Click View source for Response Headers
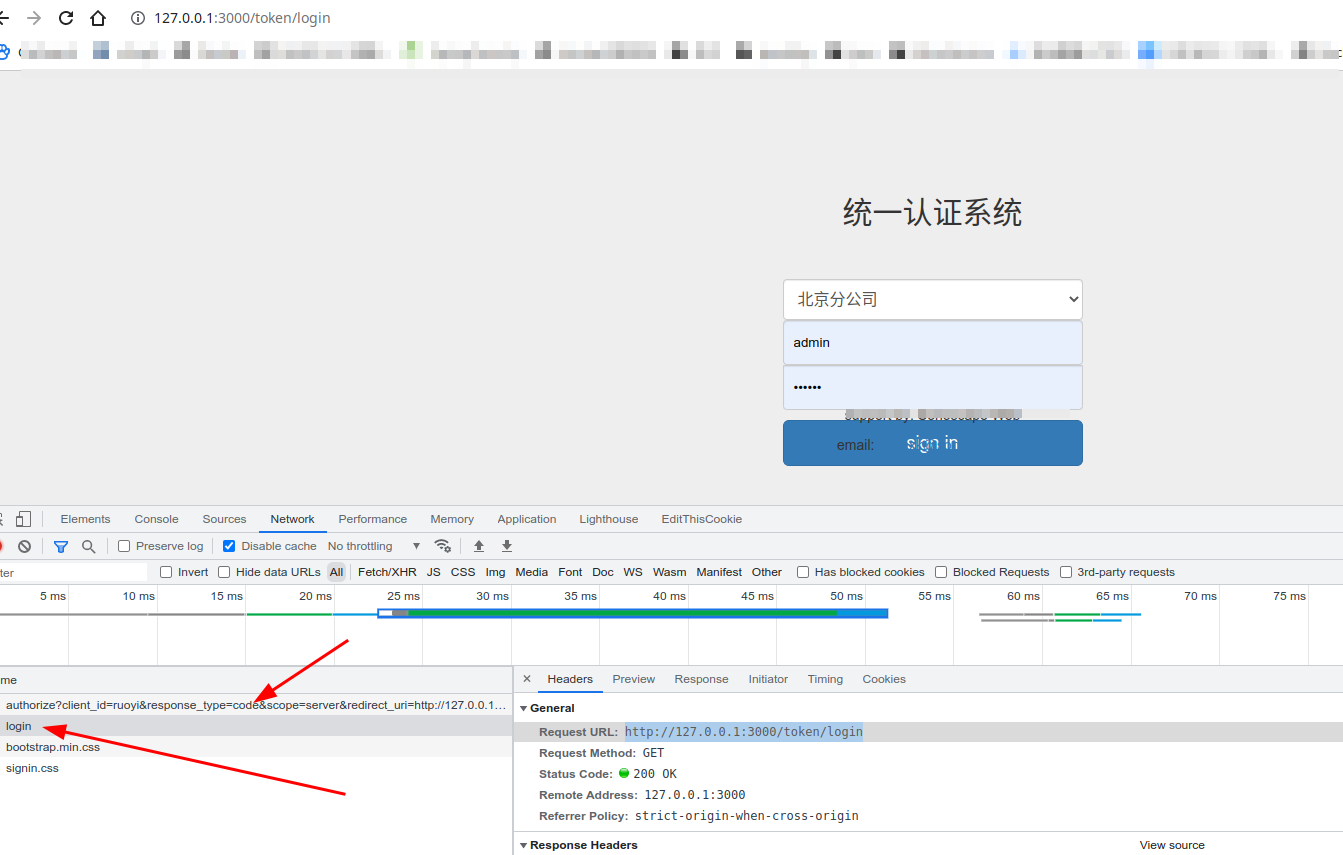This screenshot has width=1343, height=855. [1172, 845]
